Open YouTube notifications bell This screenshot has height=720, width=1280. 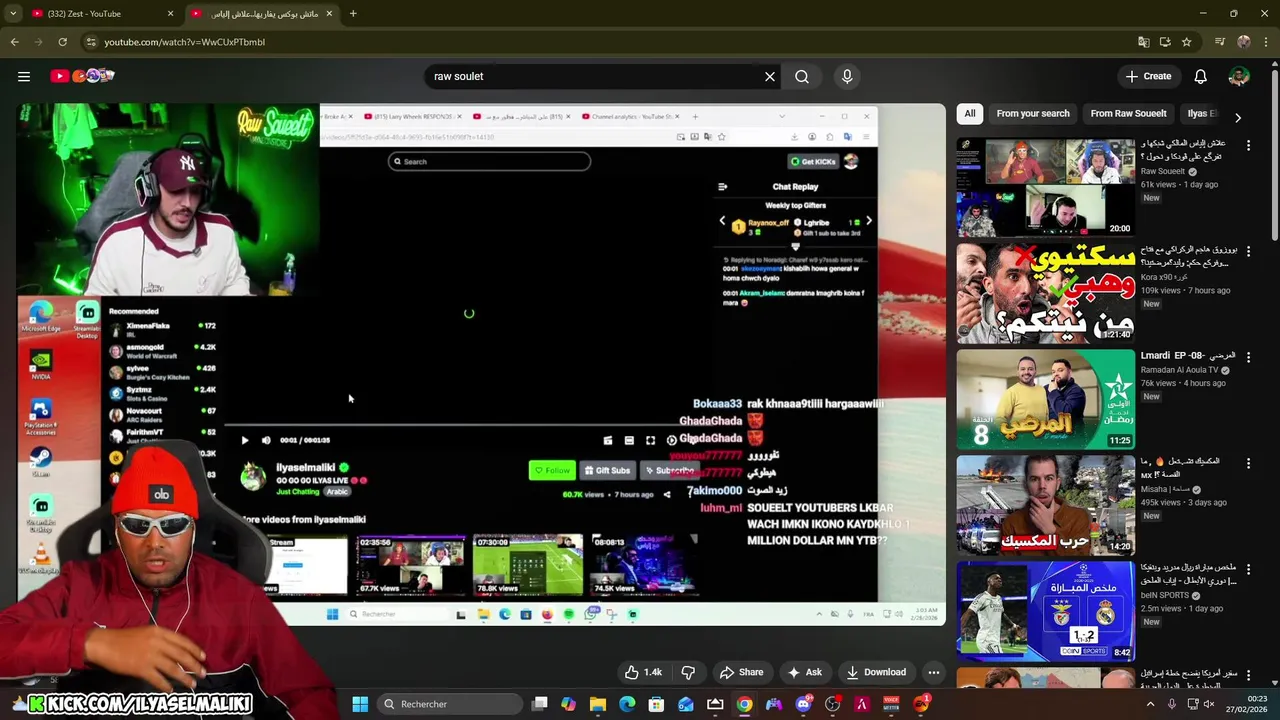pos(1201,76)
